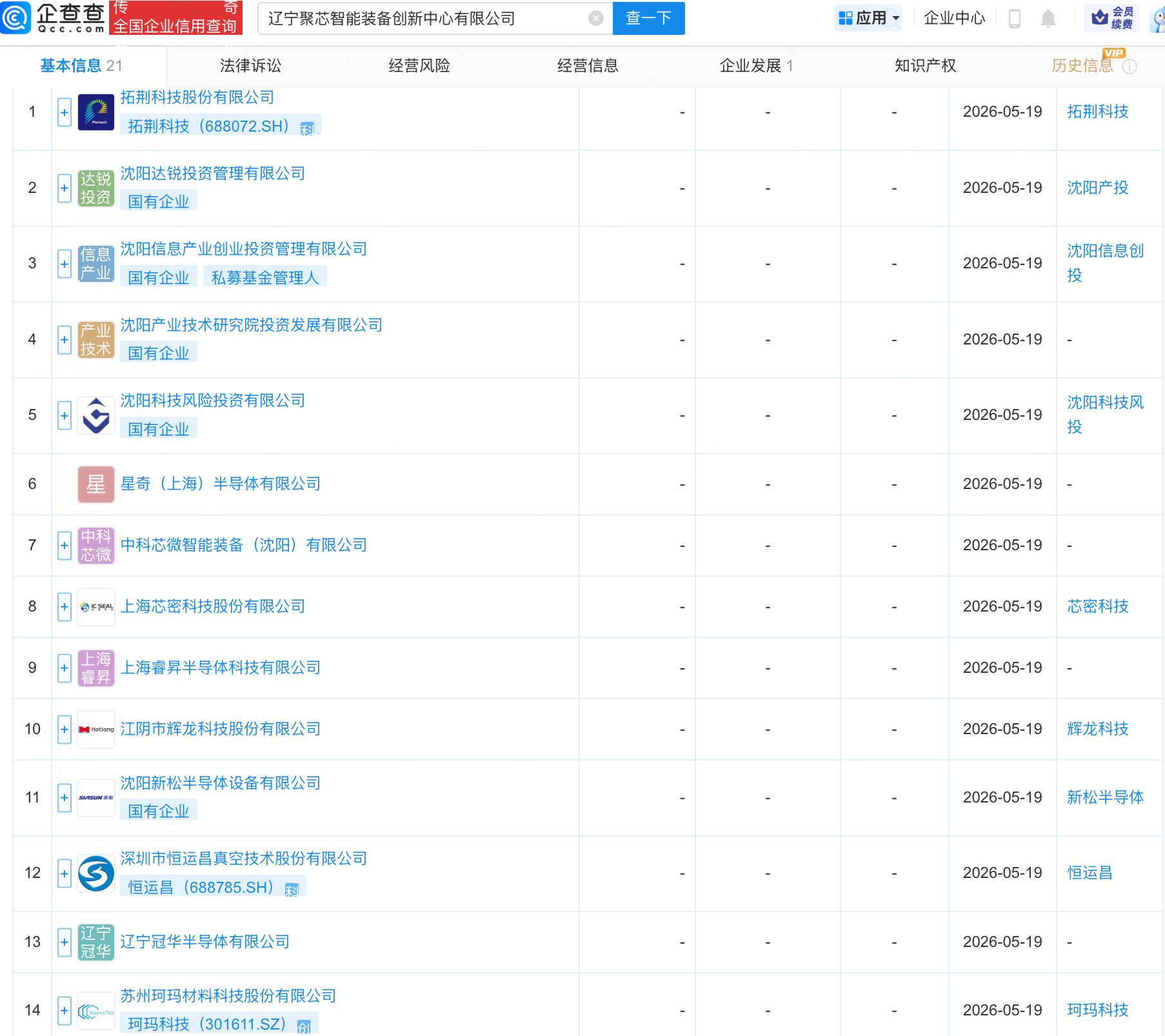Open 上海睿昇半导体科技有限公司 link
Screen dimensions: 1165x1036
coord(221,668)
